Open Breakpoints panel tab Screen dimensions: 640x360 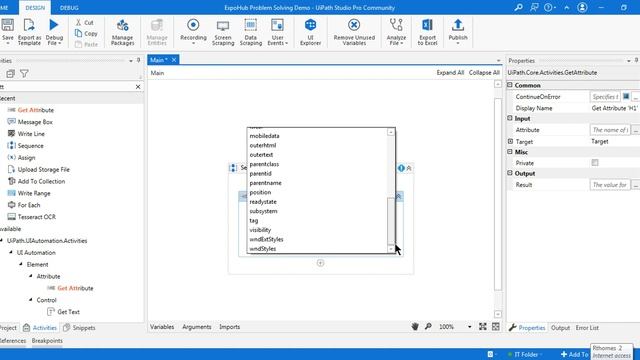(47, 340)
